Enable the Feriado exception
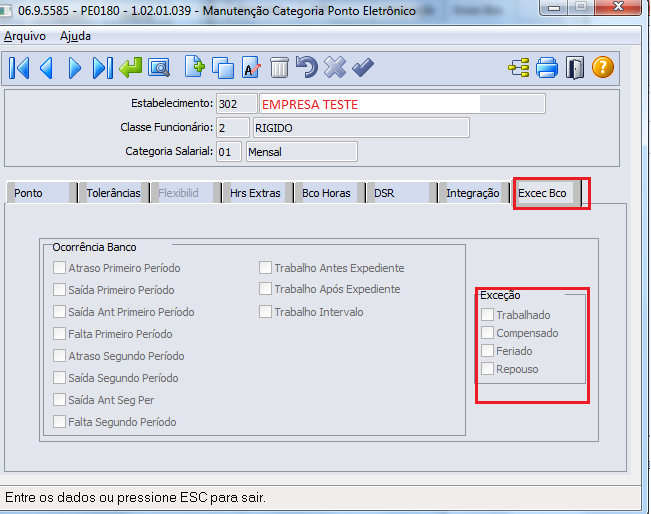This screenshot has width=651, height=514. tap(487, 350)
